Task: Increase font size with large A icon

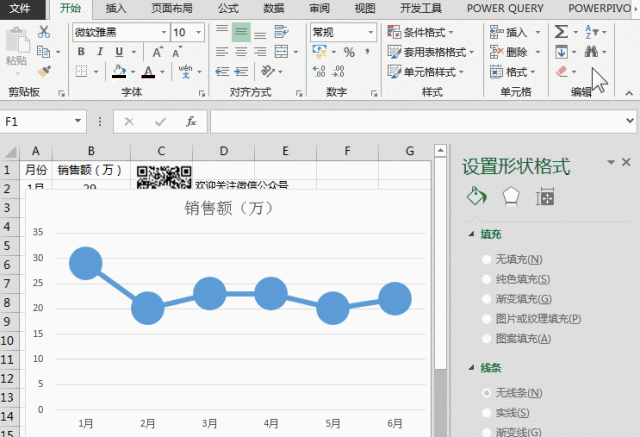Action: click(157, 52)
